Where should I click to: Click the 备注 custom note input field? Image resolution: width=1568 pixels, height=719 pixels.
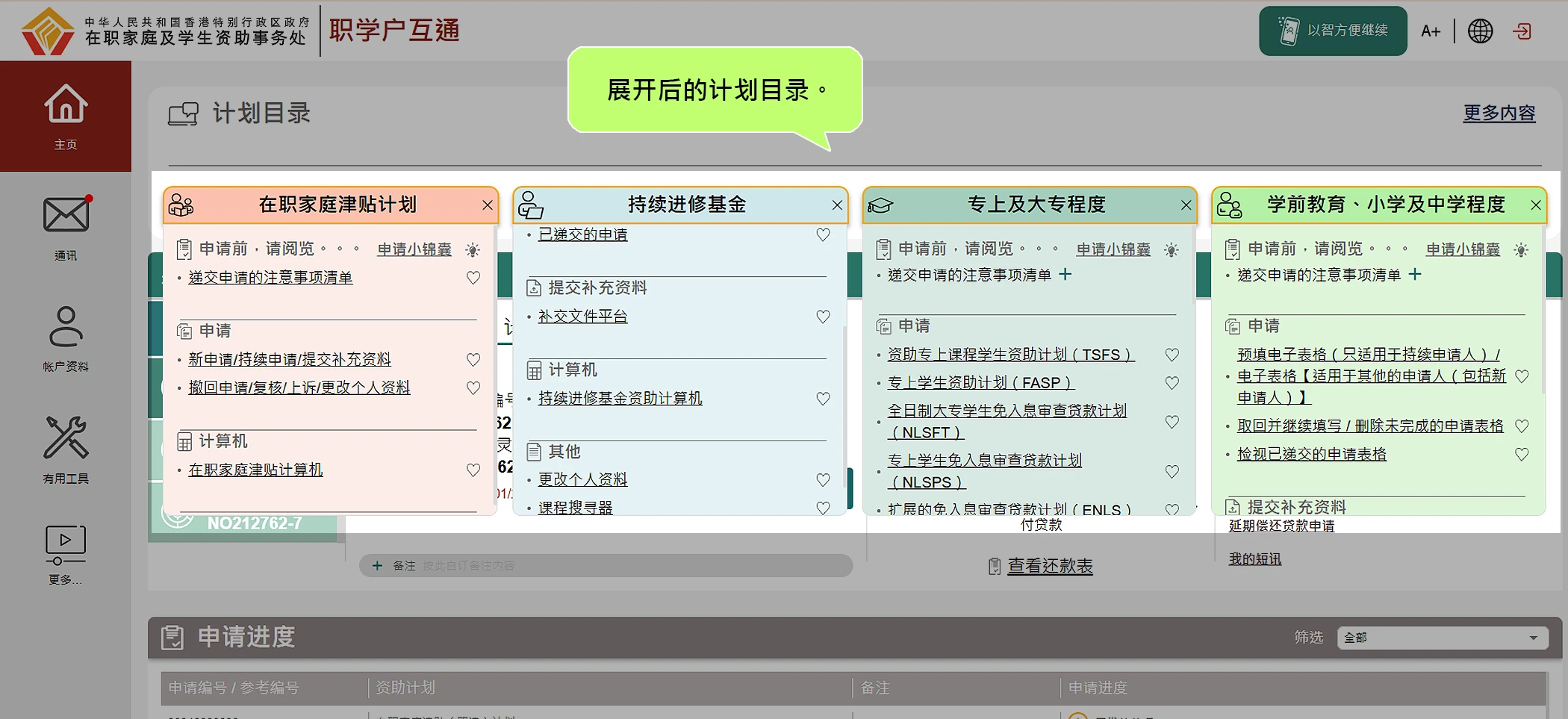coord(606,566)
